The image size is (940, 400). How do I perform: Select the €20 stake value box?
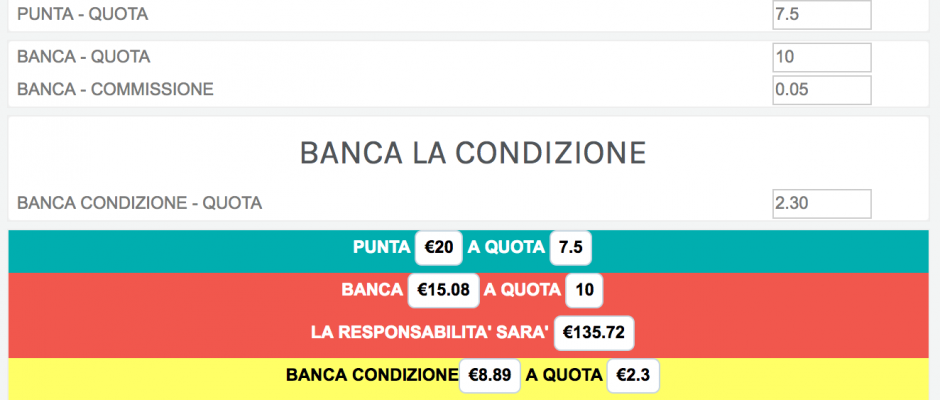coord(440,247)
